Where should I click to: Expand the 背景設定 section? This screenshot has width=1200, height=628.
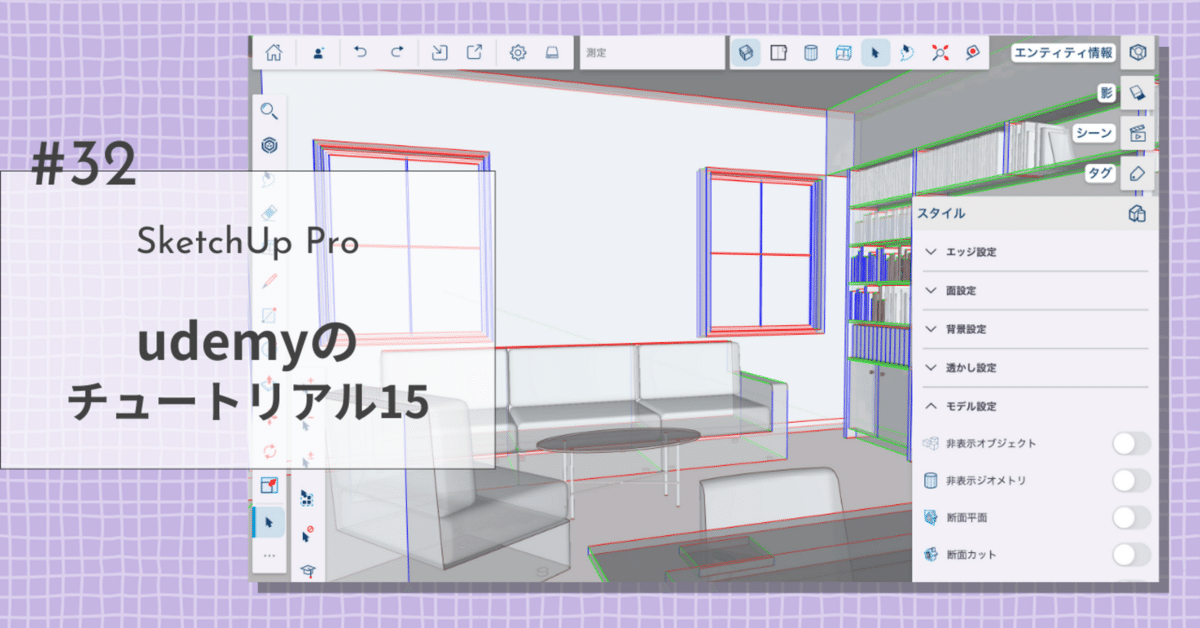(x=1035, y=329)
